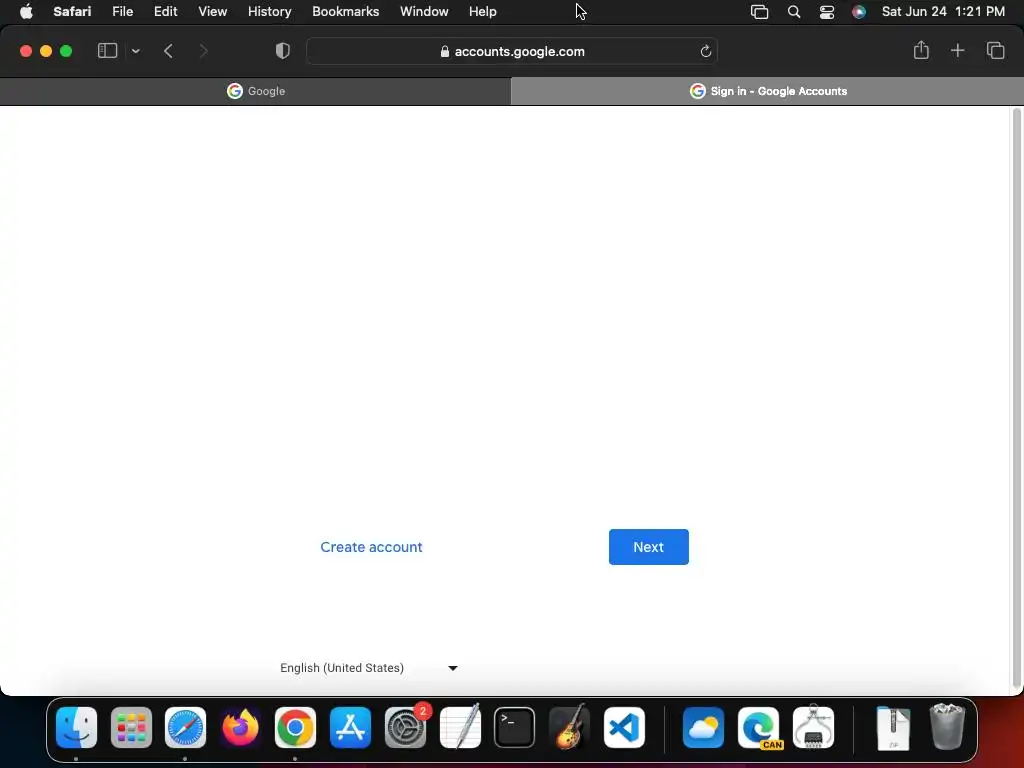Open the History menu
The height and width of the screenshot is (768, 1024).
point(269,12)
